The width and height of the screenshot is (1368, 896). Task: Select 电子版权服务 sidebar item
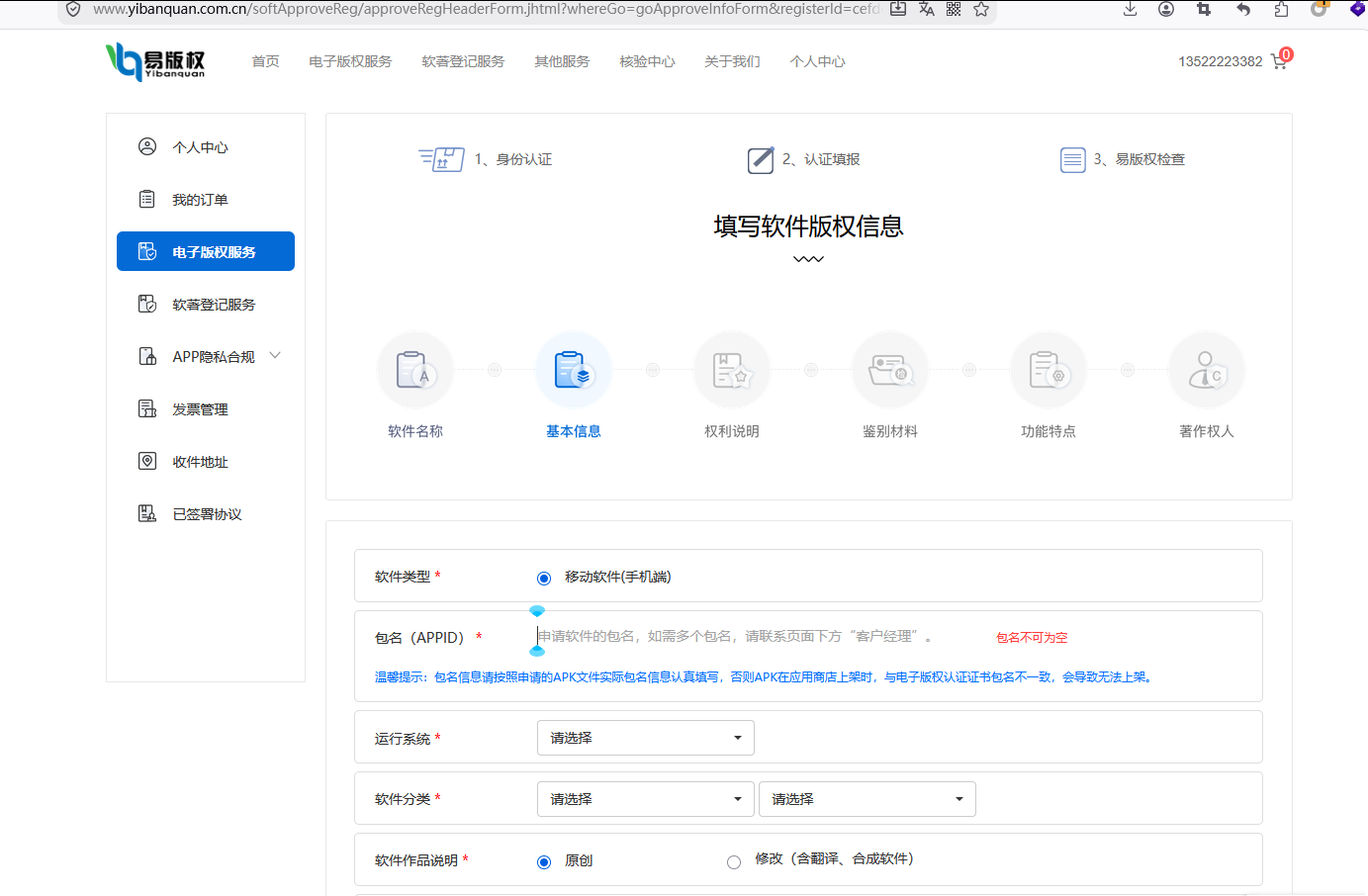(x=206, y=251)
